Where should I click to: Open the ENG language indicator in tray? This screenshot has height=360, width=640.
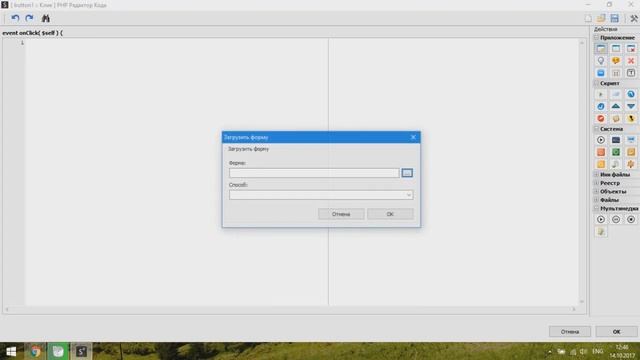[x=598, y=351]
